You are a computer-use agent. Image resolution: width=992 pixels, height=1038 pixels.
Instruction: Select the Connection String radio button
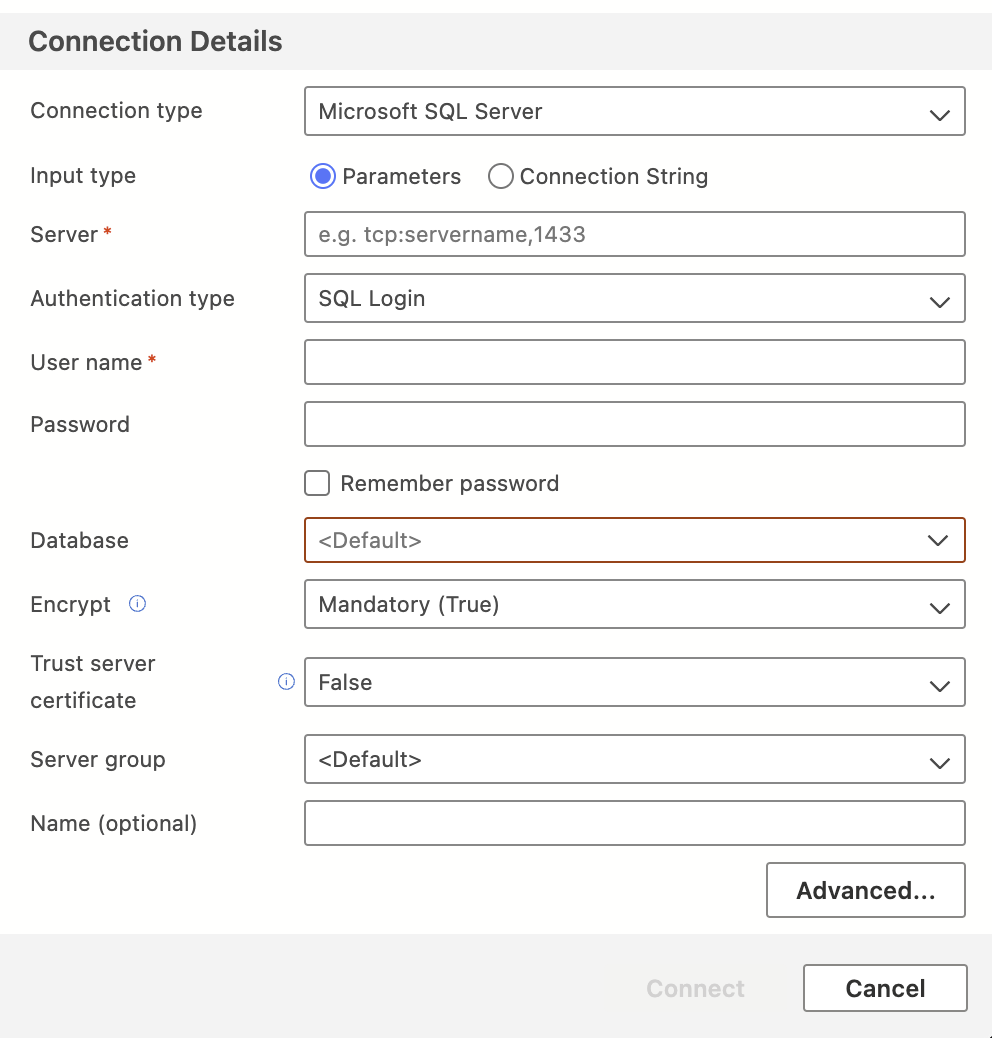pos(500,176)
